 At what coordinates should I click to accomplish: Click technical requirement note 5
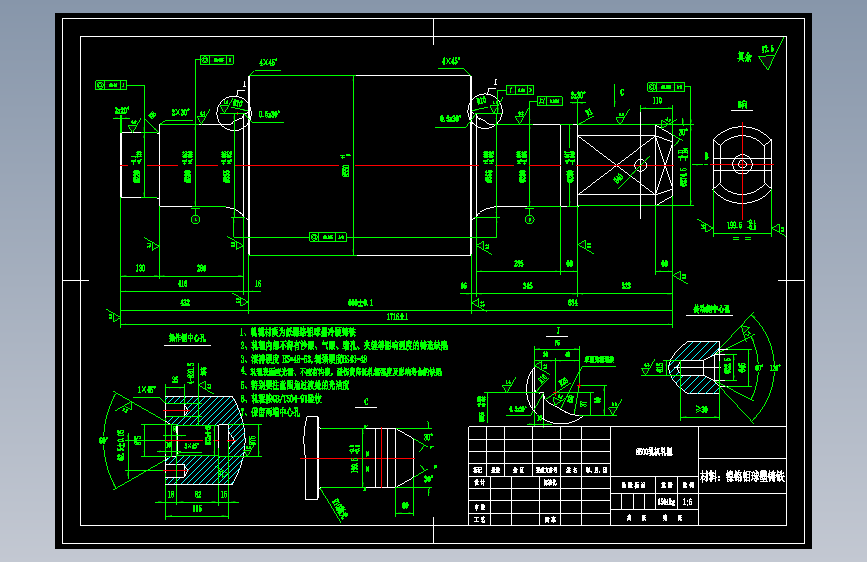294,385
